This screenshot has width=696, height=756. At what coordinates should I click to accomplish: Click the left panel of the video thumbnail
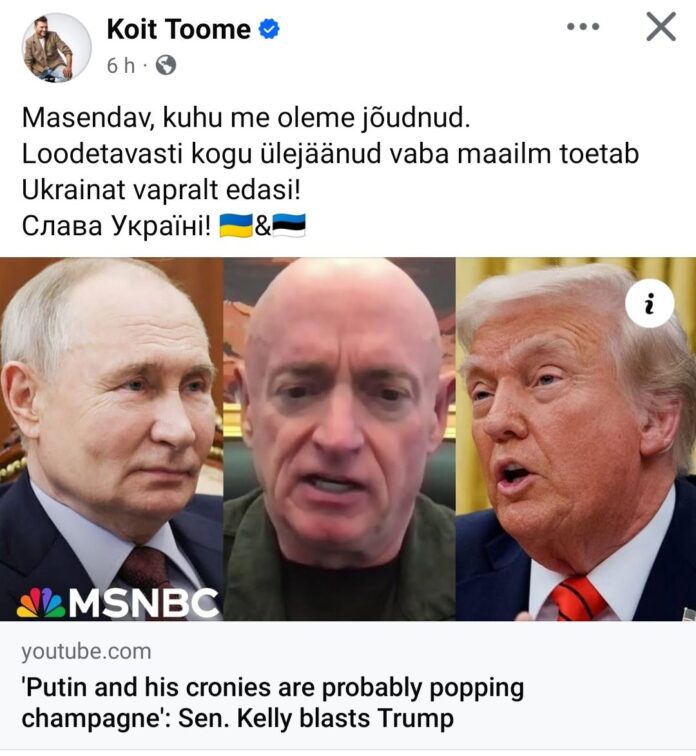pyautogui.click(x=111, y=439)
